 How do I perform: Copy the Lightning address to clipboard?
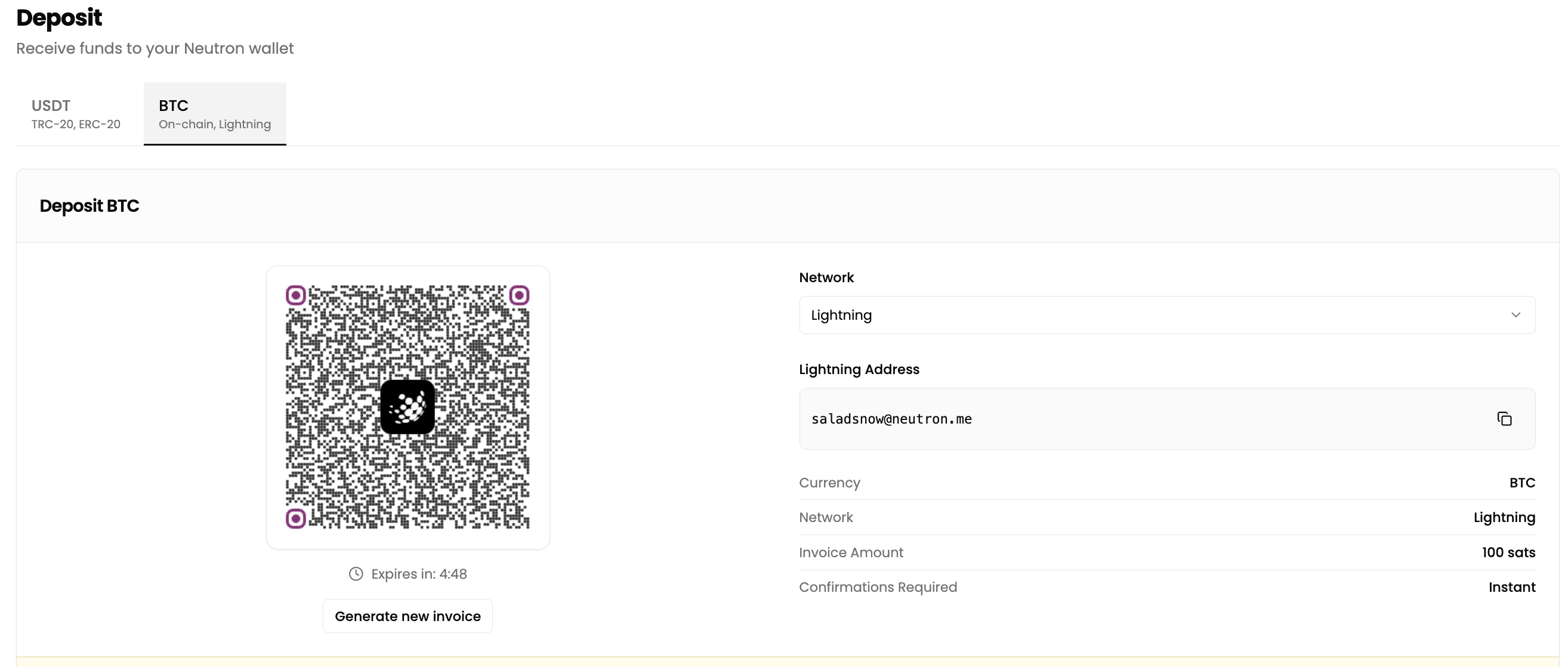pyautogui.click(x=1504, y=419)
